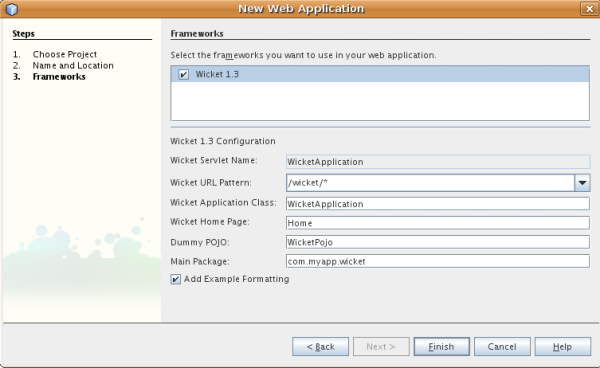Select the Wicket 1.3 row in frameworks list

pyautogui.click(x=380, y=74)
